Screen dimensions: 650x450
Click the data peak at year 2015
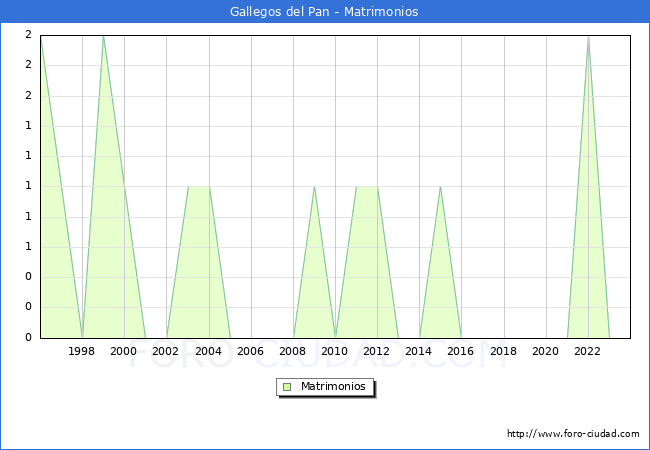[x=440, y=187]
